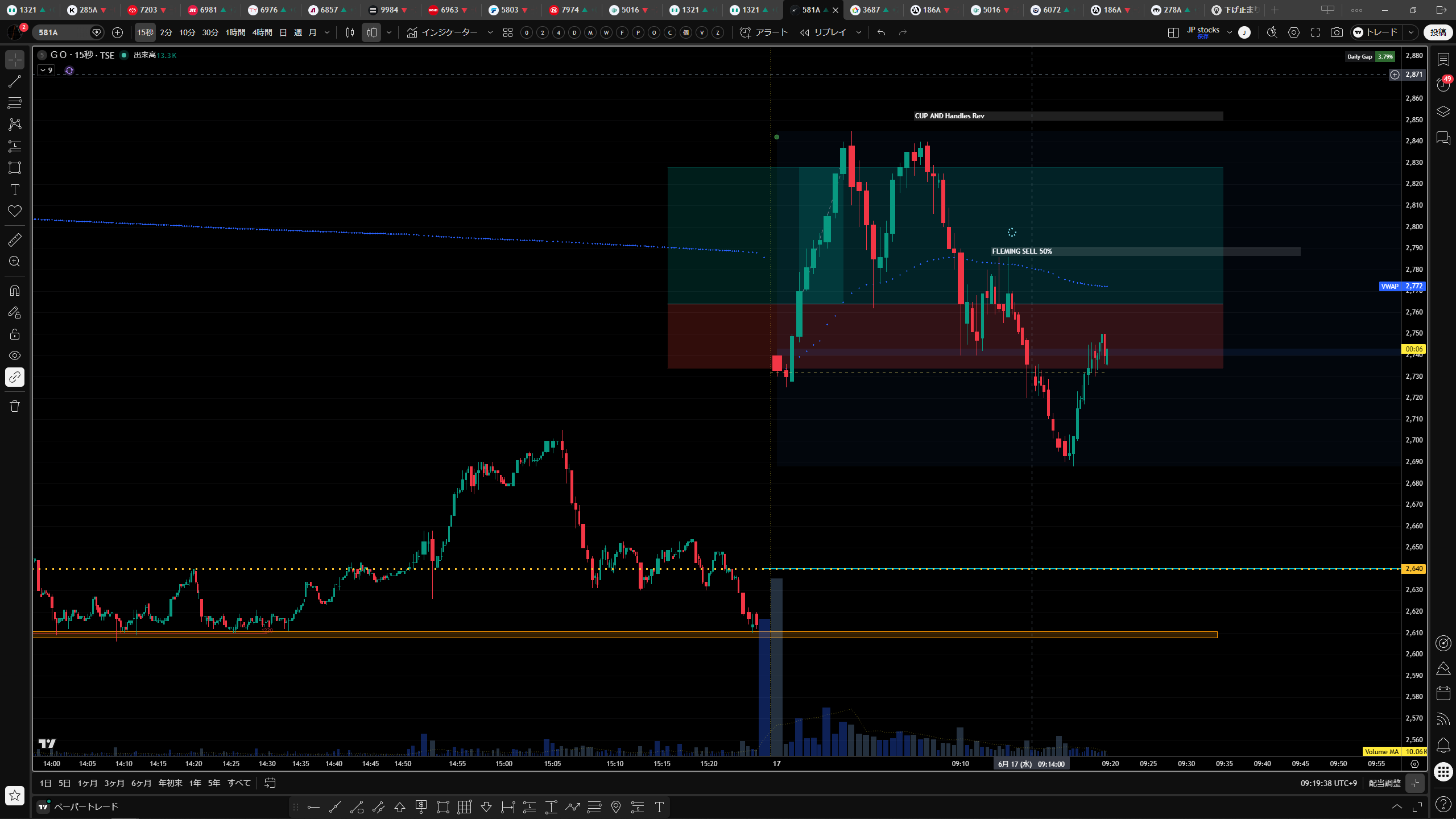Select the ruler measure tool
1456x819 pixels.
[15, 240]
